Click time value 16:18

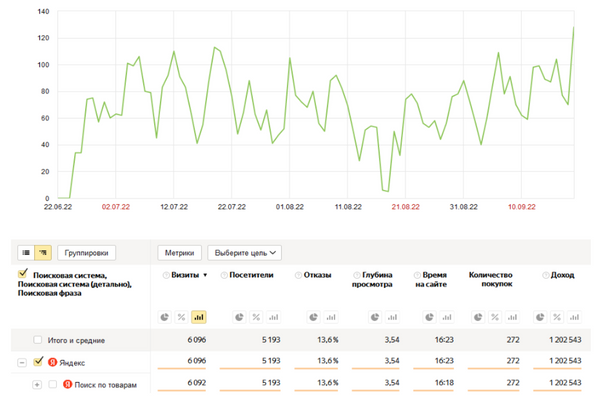[444, 383]
